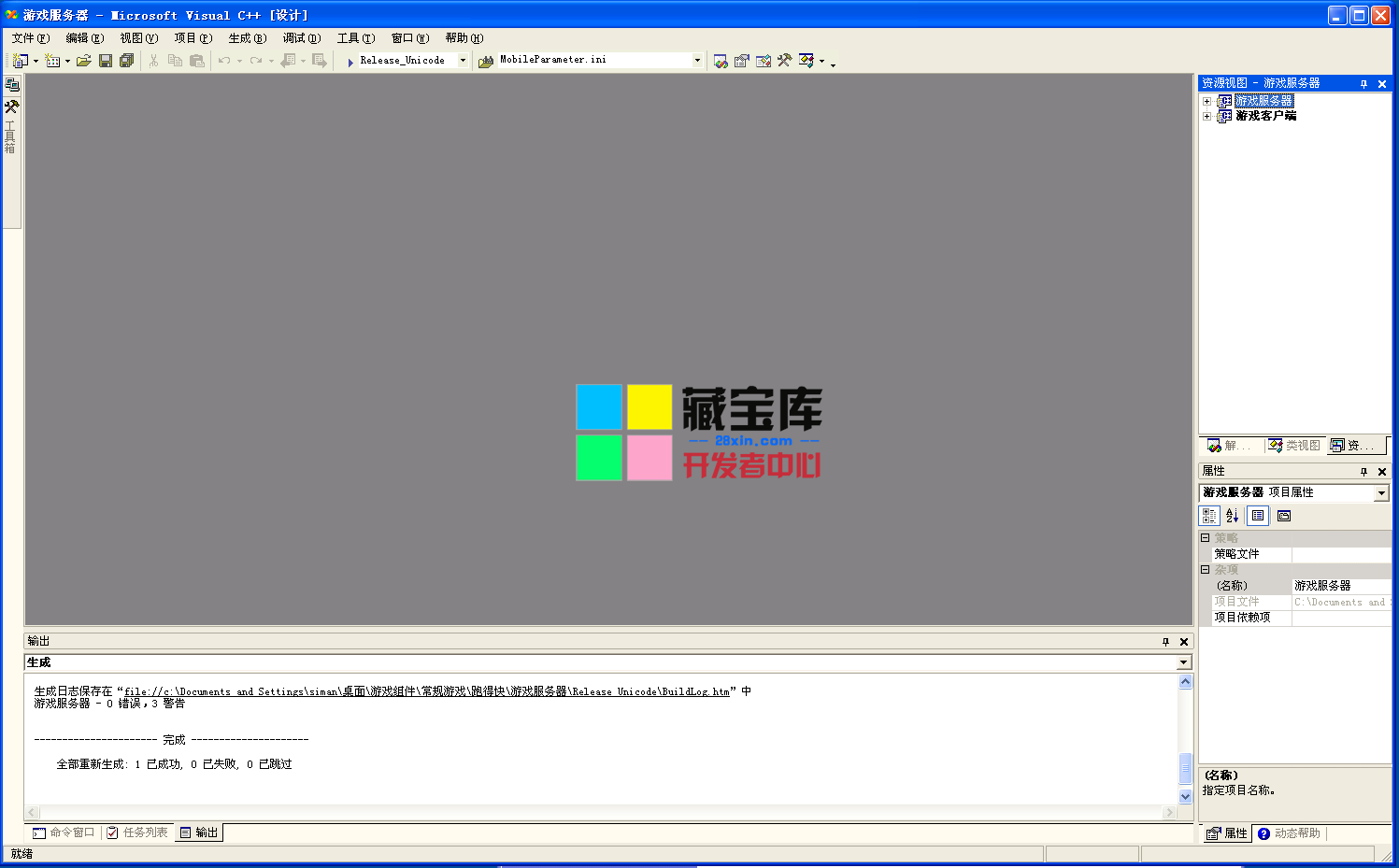Click the New Project toolbar icon
Screen dimensions: 1399x868
pos(20,61)
